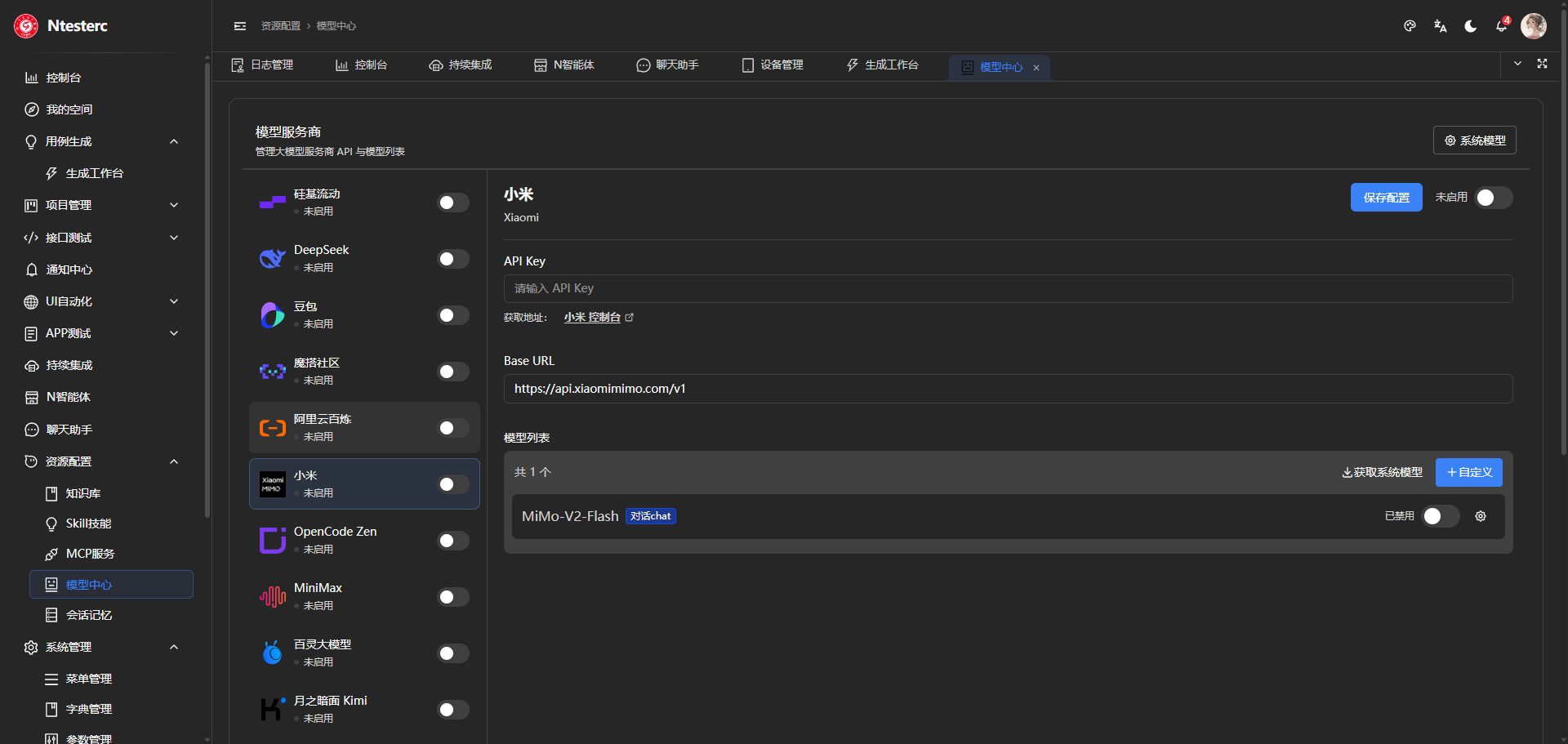Expand the 接口测试 sidebar group

(174, 238)
